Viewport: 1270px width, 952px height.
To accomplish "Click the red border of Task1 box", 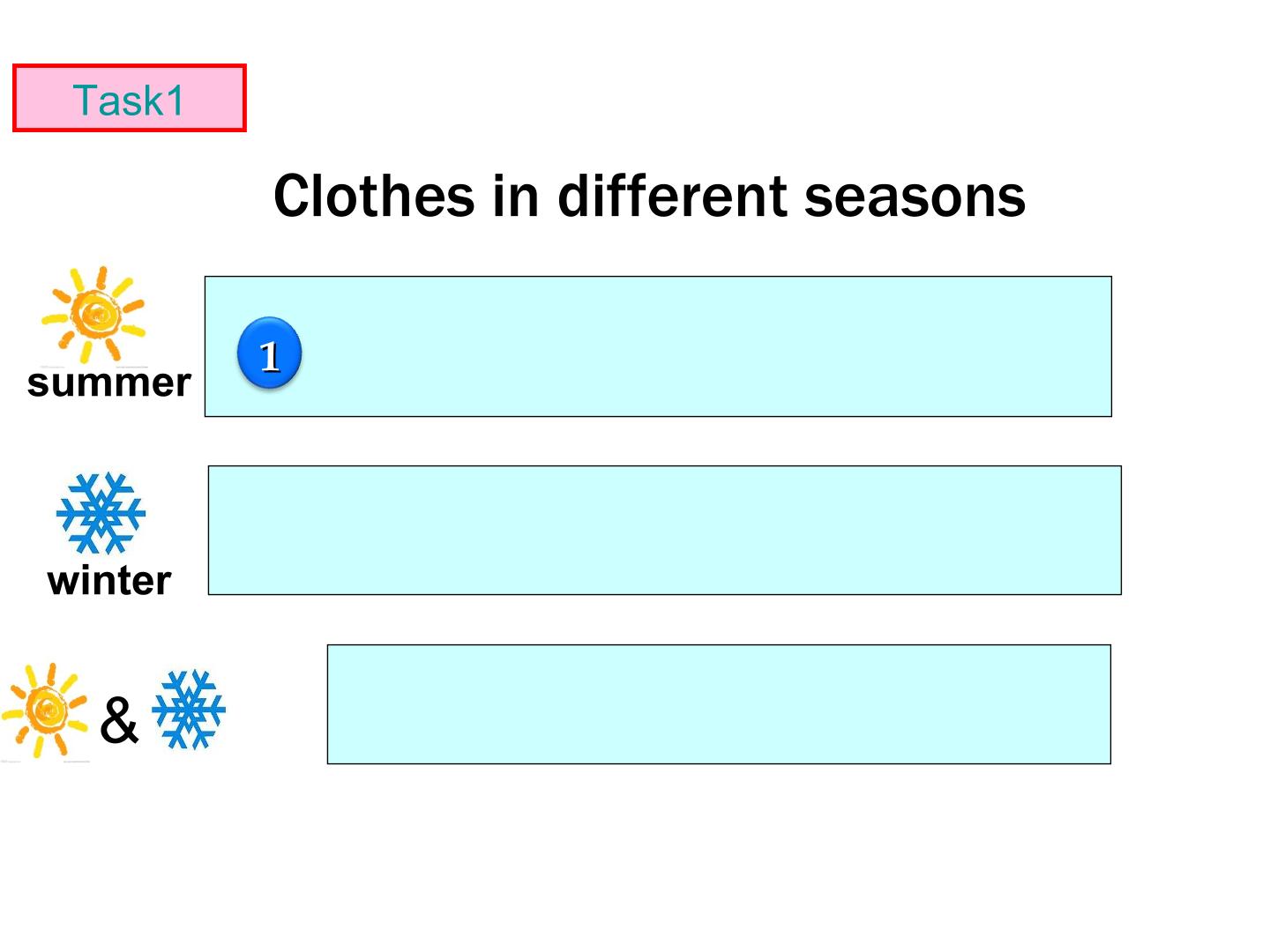I will click(130, 66).
